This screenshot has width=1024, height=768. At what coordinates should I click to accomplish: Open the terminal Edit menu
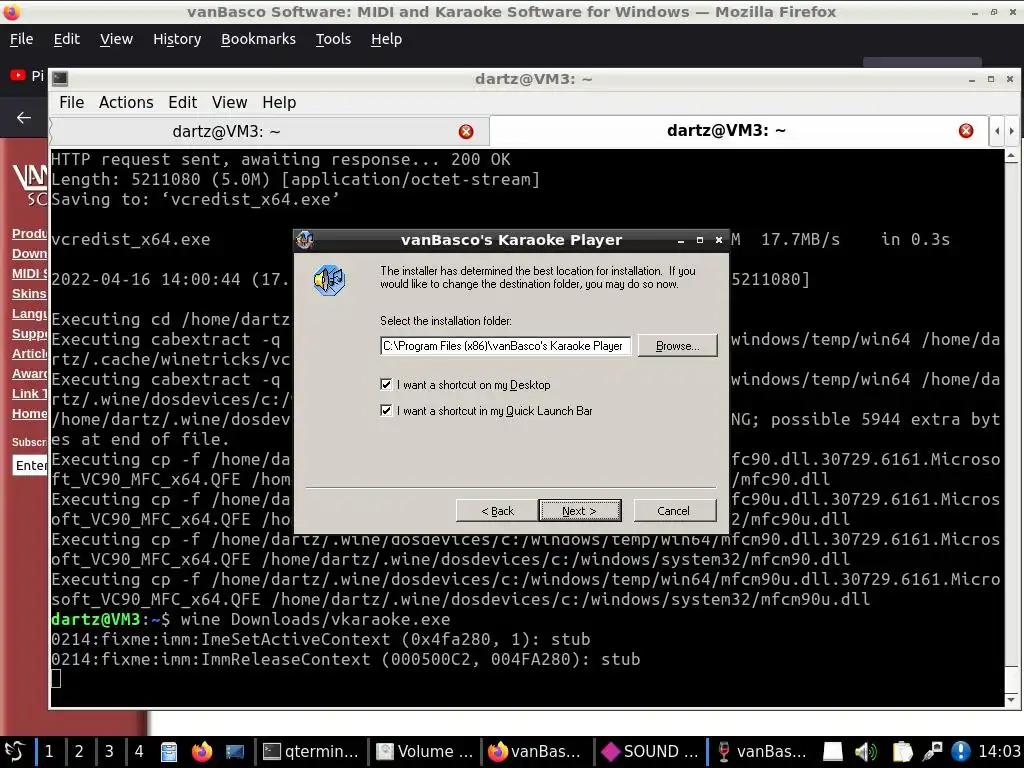pyautogui.click(x=182, y=103)
